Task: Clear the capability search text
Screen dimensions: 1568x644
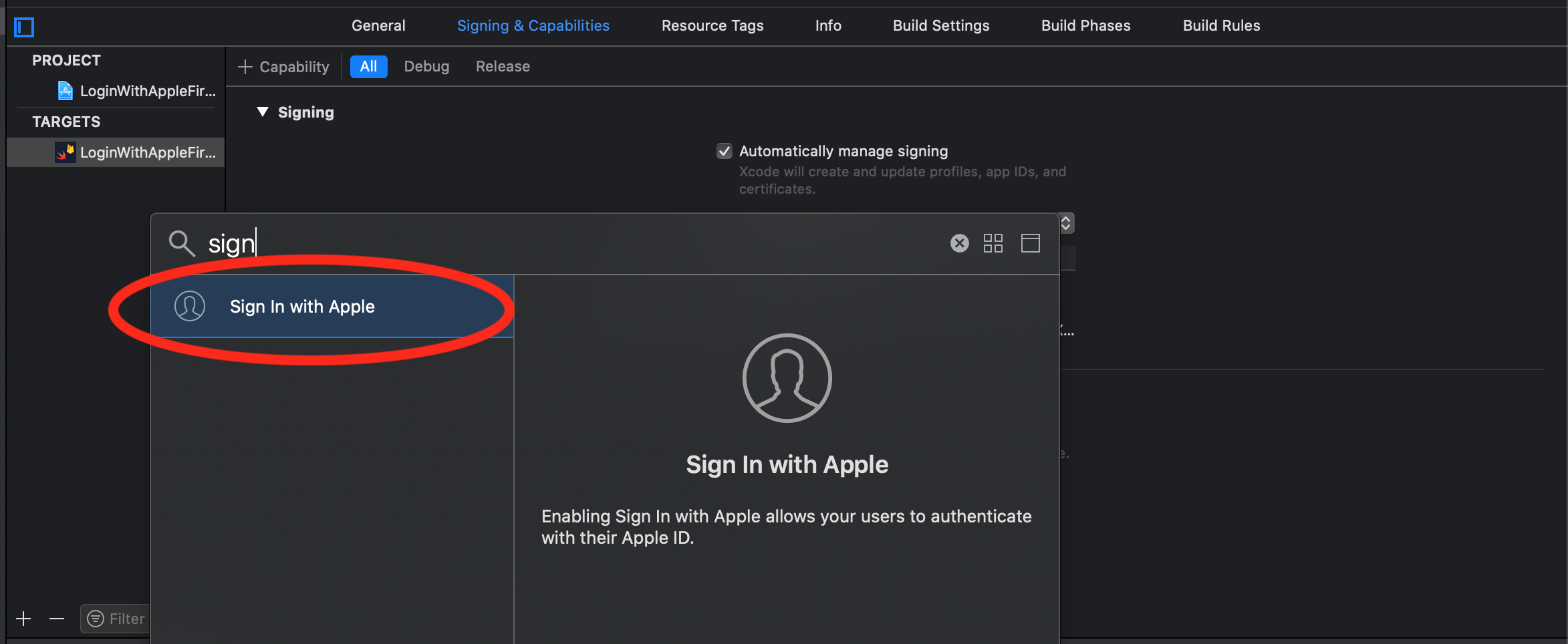Action: tap(960, 243)
